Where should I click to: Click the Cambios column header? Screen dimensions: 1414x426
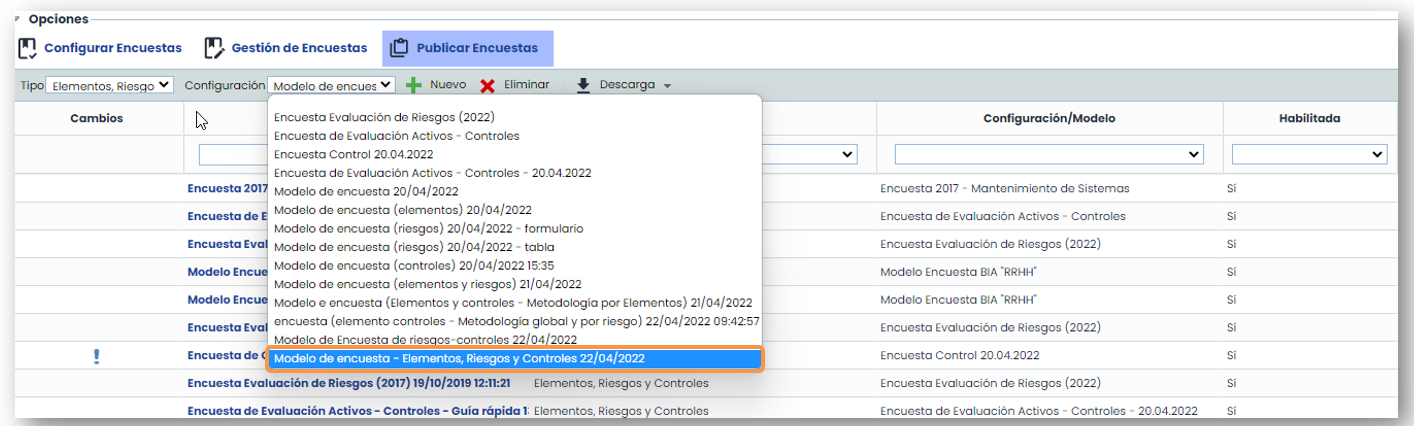click(97, 118)
